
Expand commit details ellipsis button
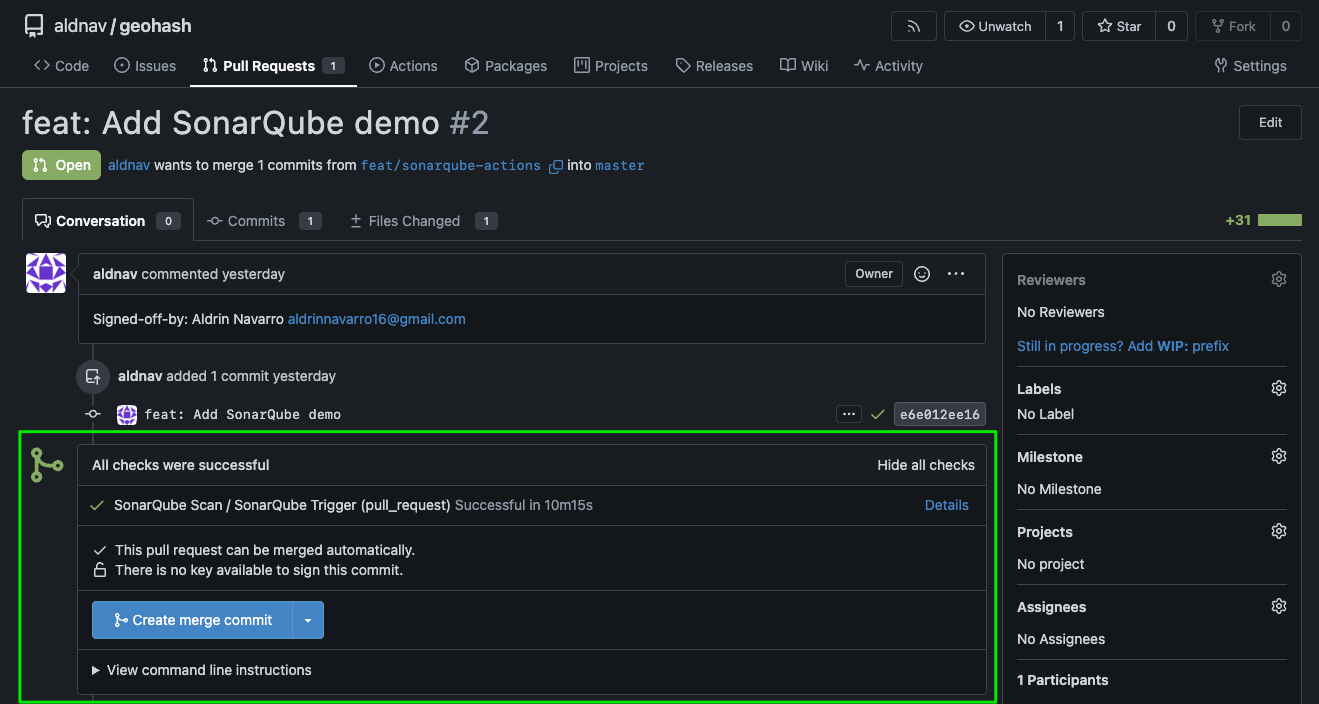(849, 414)
